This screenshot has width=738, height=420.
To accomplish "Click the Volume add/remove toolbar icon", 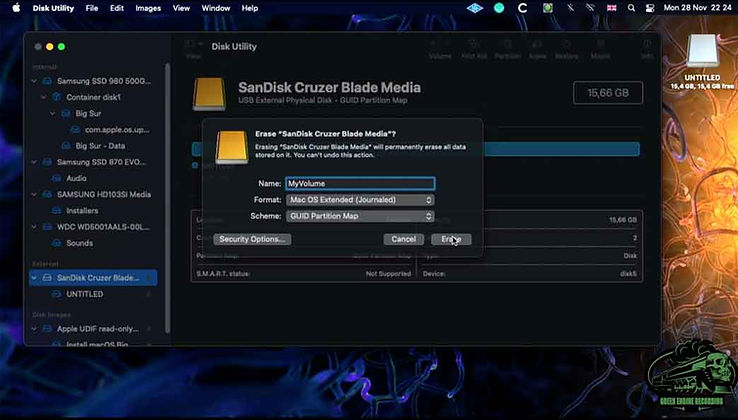I will 440,49.
